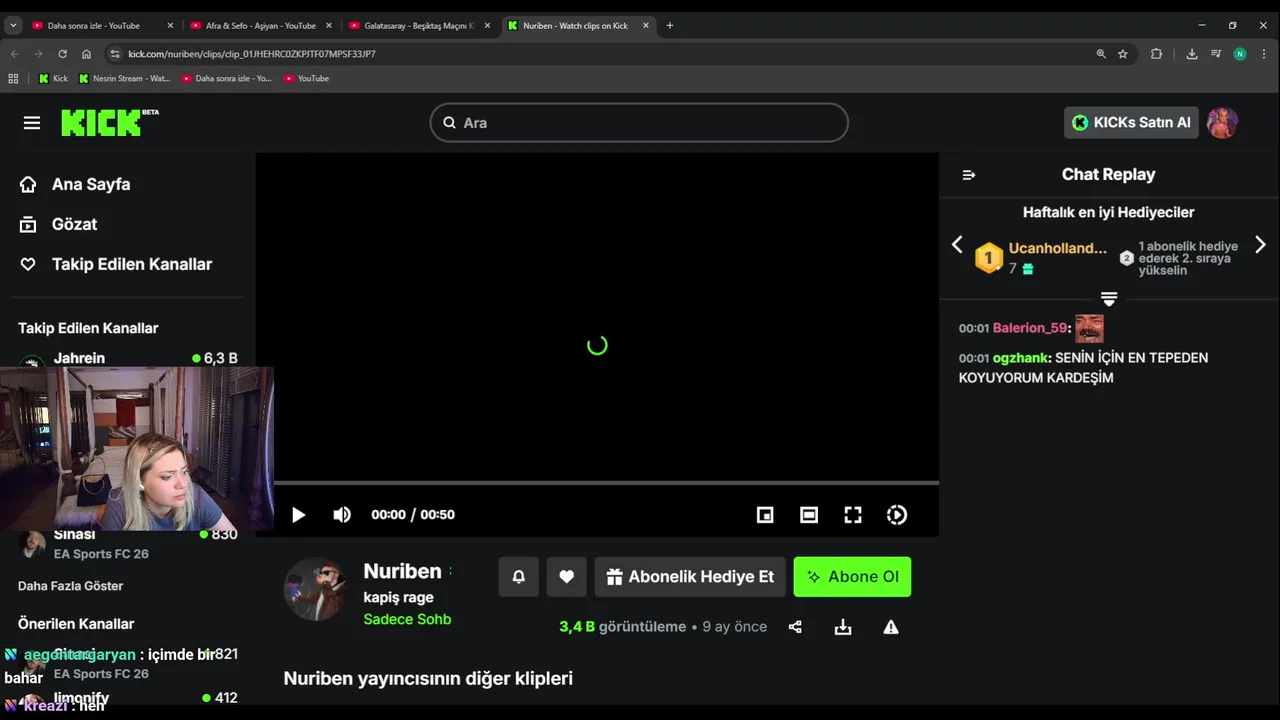Click Balerion_59 username in chat
This screenshot has height=720, width=1280.
1030,328
